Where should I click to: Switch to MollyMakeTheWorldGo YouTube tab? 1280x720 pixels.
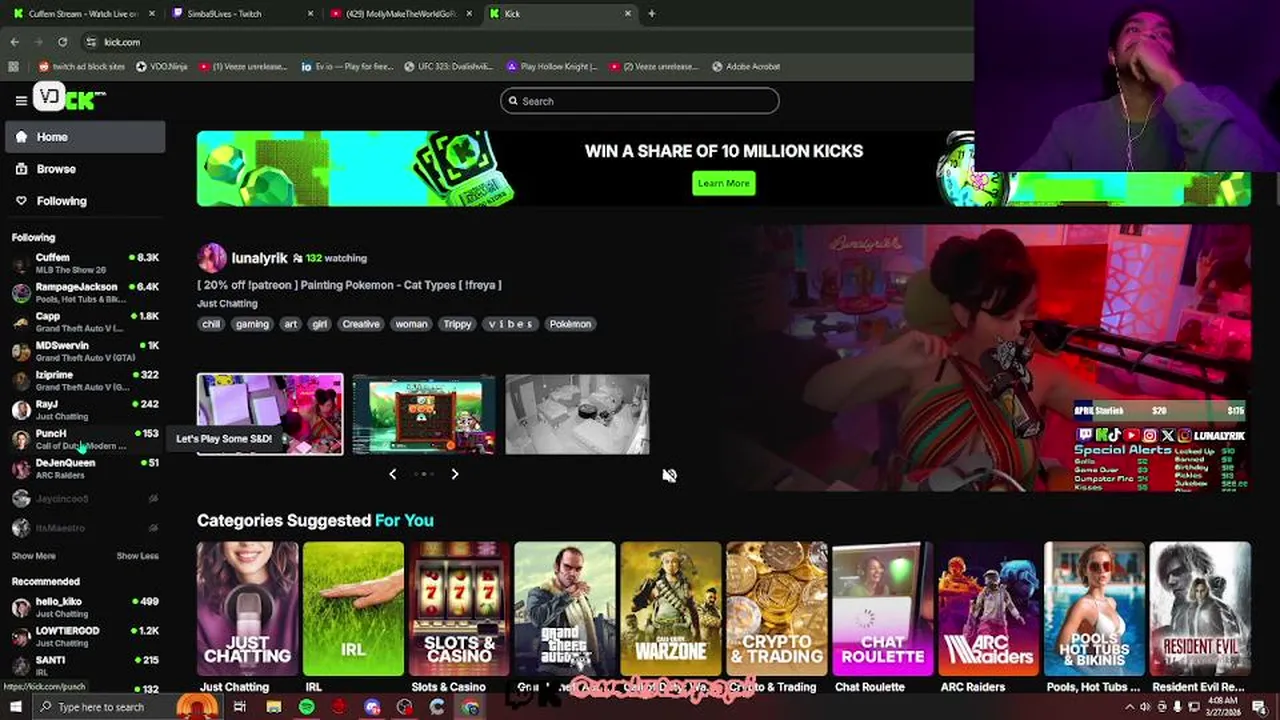400,14
